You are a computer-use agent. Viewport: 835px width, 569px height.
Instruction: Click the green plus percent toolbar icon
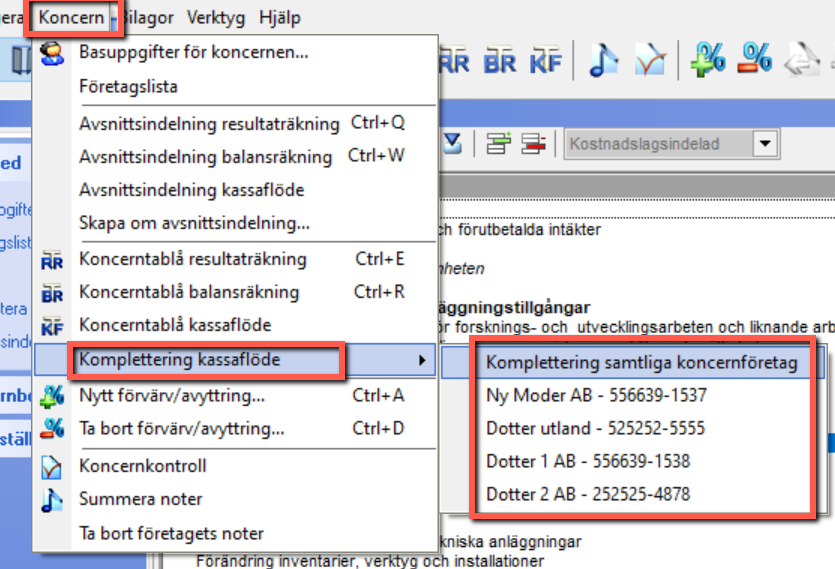(x=708, y=59)
